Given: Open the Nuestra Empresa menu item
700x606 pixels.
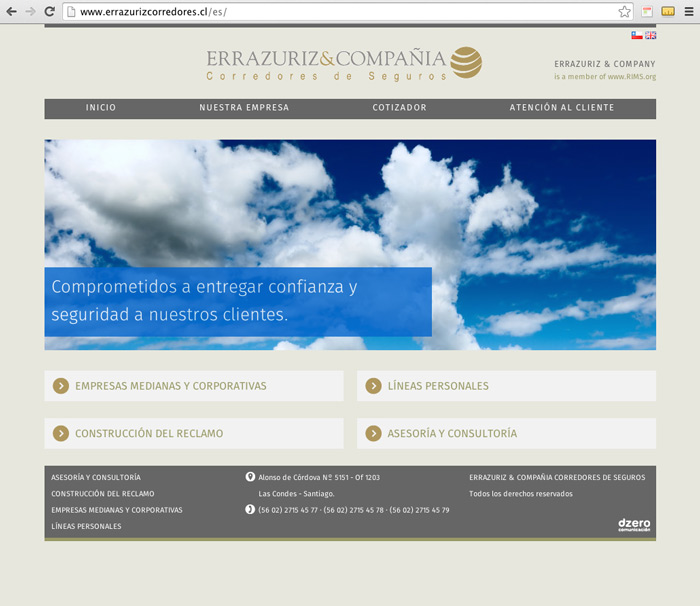Looking at the screenshot, I should (x=244, y=108).
